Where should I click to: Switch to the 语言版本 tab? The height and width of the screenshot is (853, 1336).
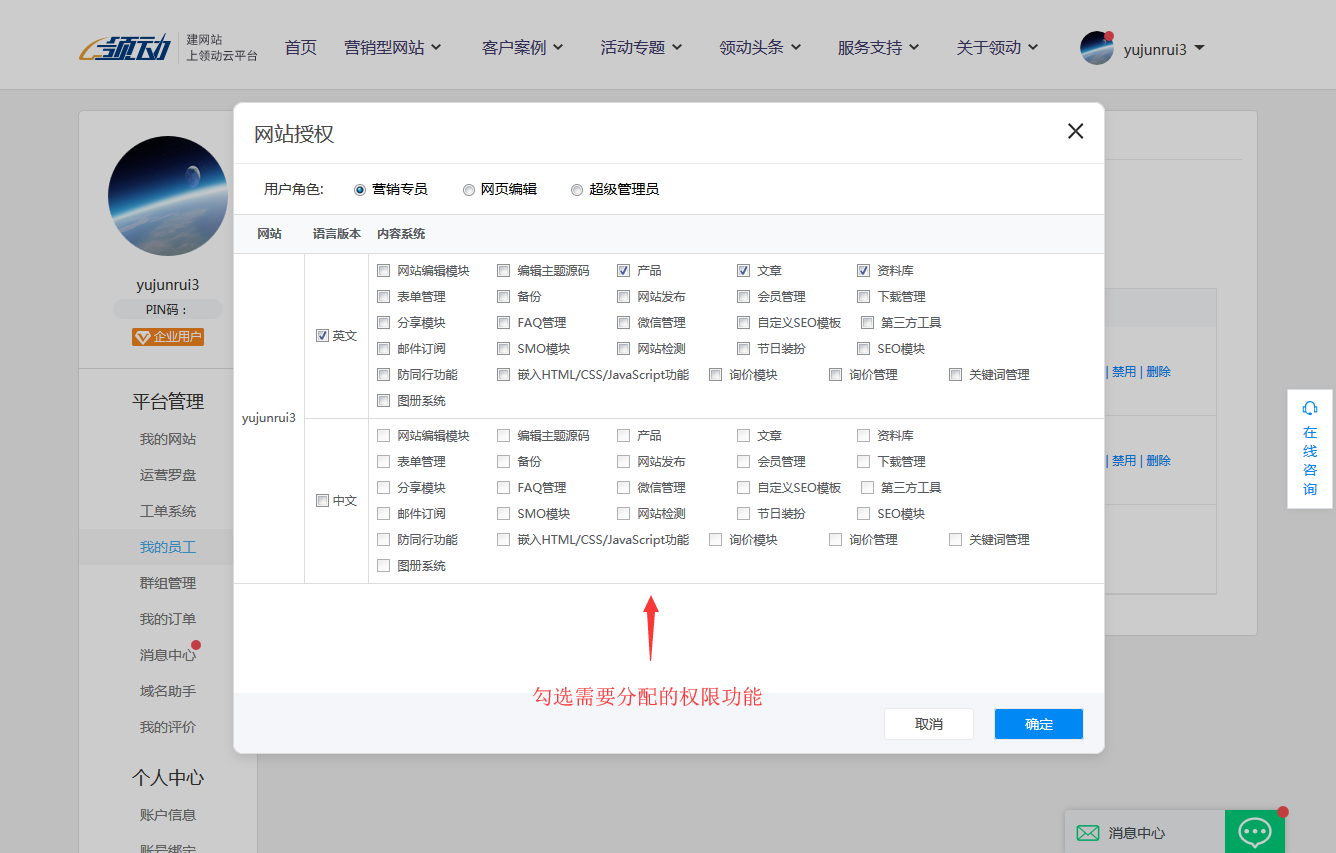pos(336,231)
